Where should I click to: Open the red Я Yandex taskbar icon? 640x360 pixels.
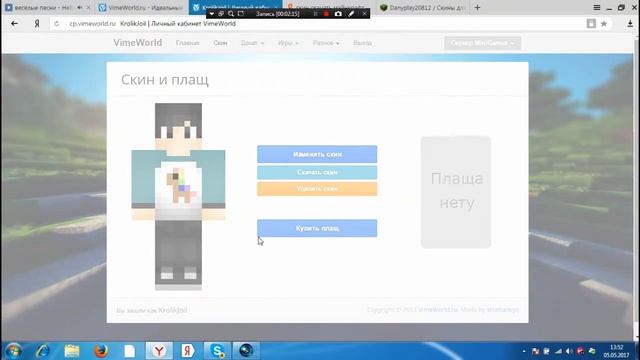188,351
